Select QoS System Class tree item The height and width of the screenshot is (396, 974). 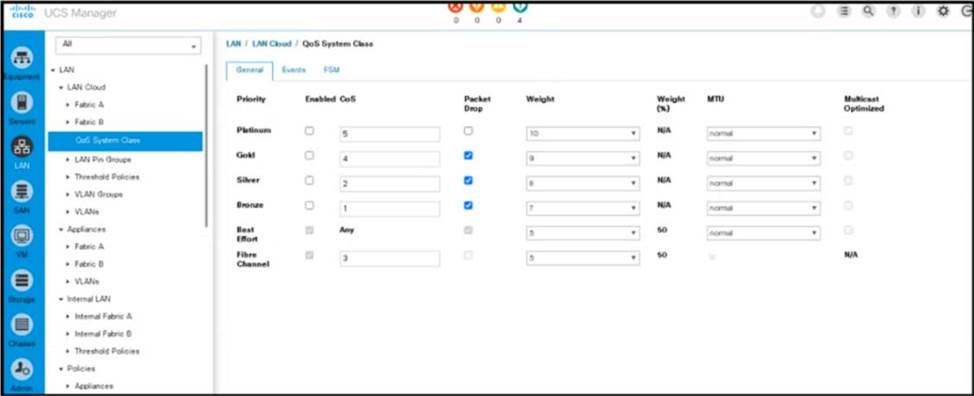pos(125,141)
